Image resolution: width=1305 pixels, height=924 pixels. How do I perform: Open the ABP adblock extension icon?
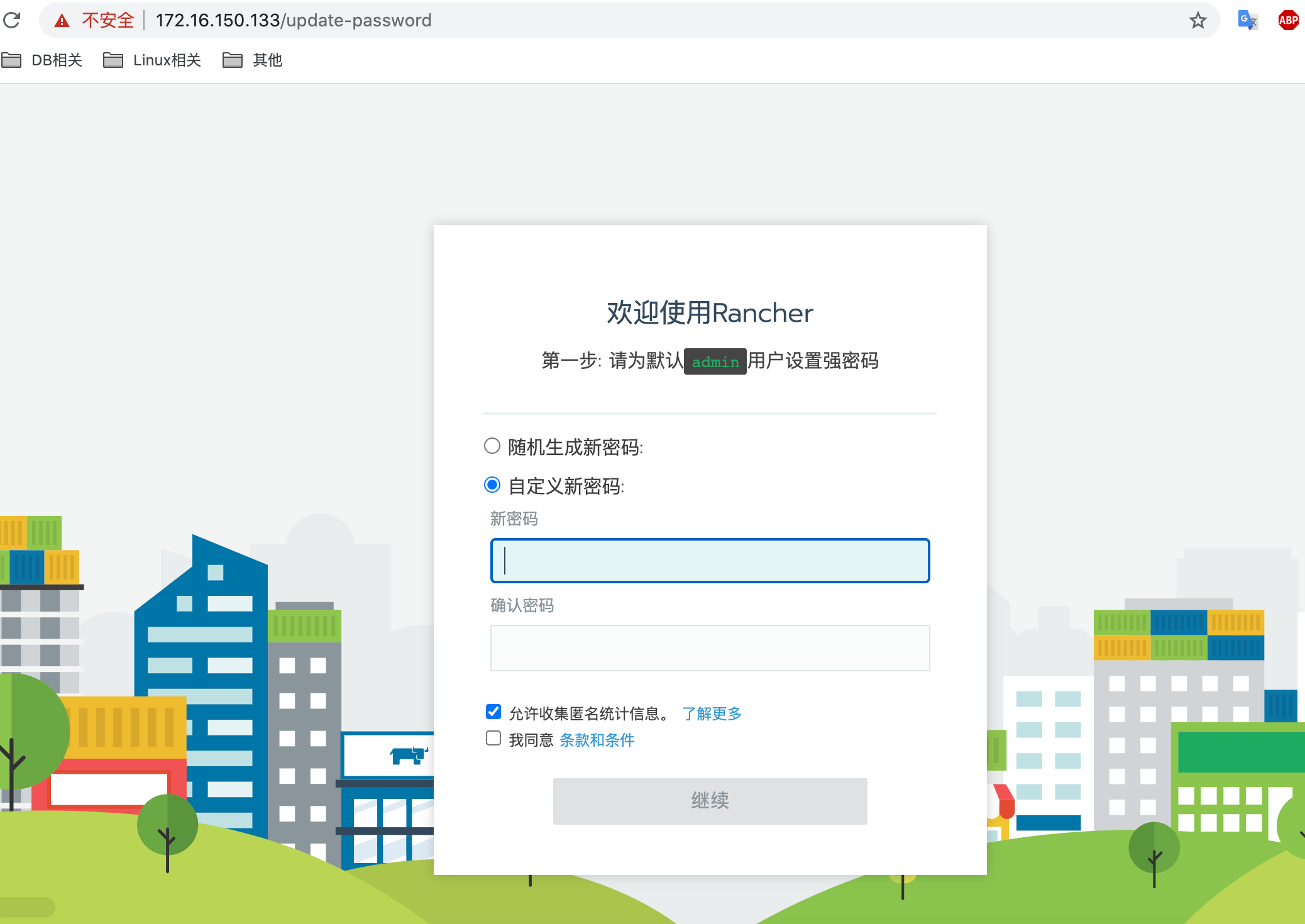[x=1288, y=21]
